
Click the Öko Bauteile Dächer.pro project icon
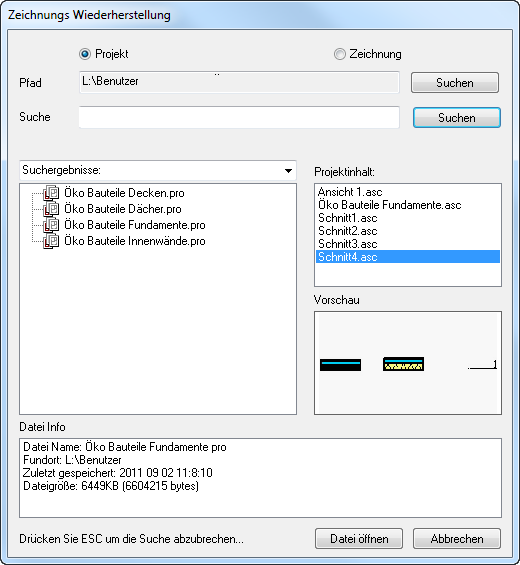point(51,209)
